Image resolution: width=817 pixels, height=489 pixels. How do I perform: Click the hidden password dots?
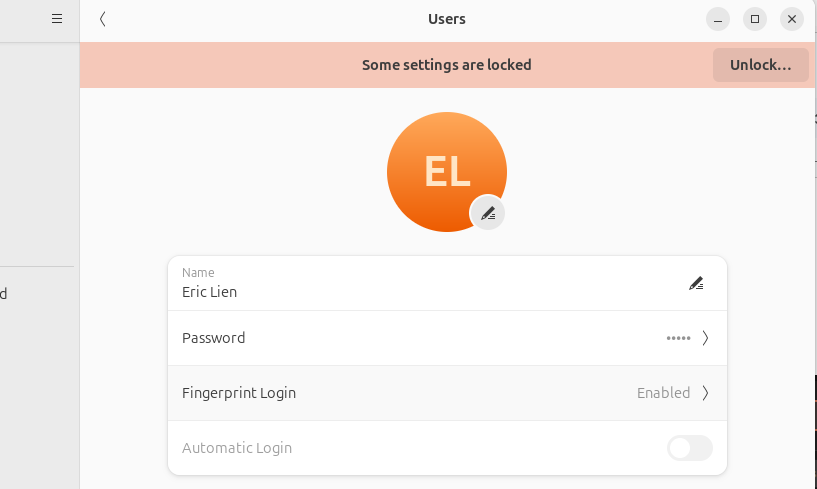tap(678, 338)
